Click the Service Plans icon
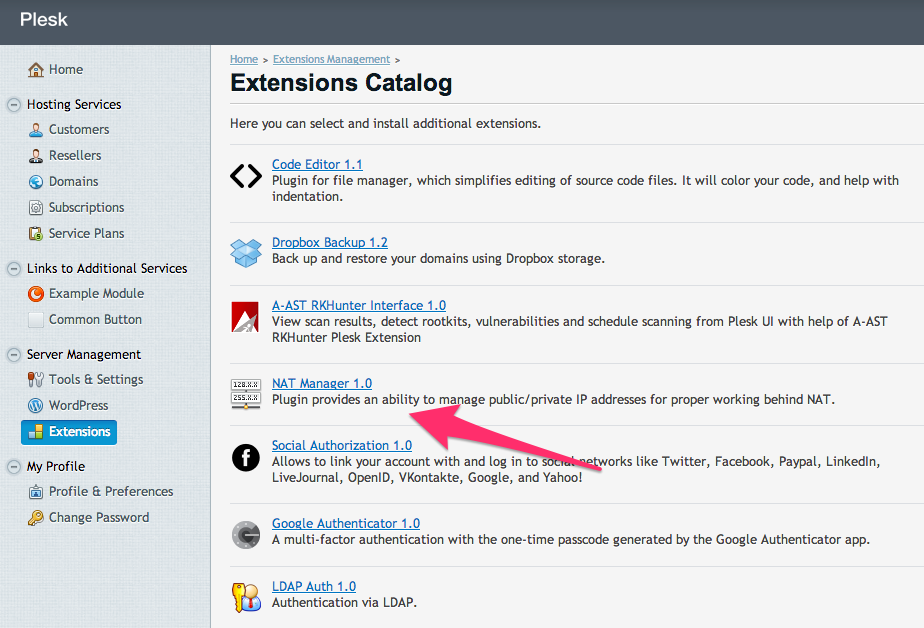924x628 pixels. [36, 233]
